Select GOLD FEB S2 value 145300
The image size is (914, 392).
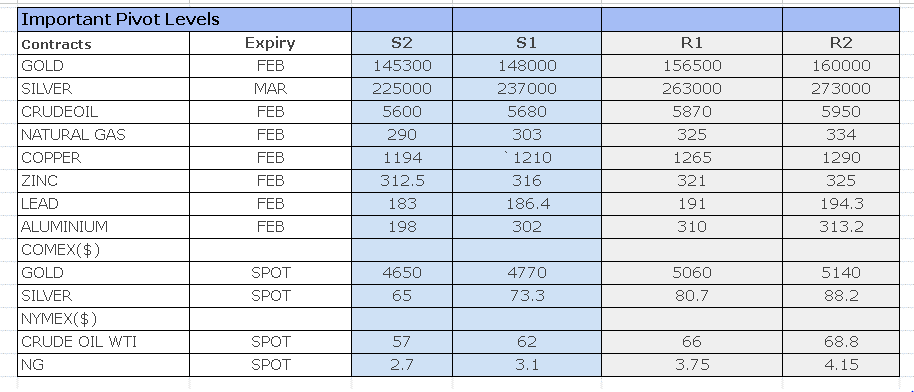[x=402, y=66]
